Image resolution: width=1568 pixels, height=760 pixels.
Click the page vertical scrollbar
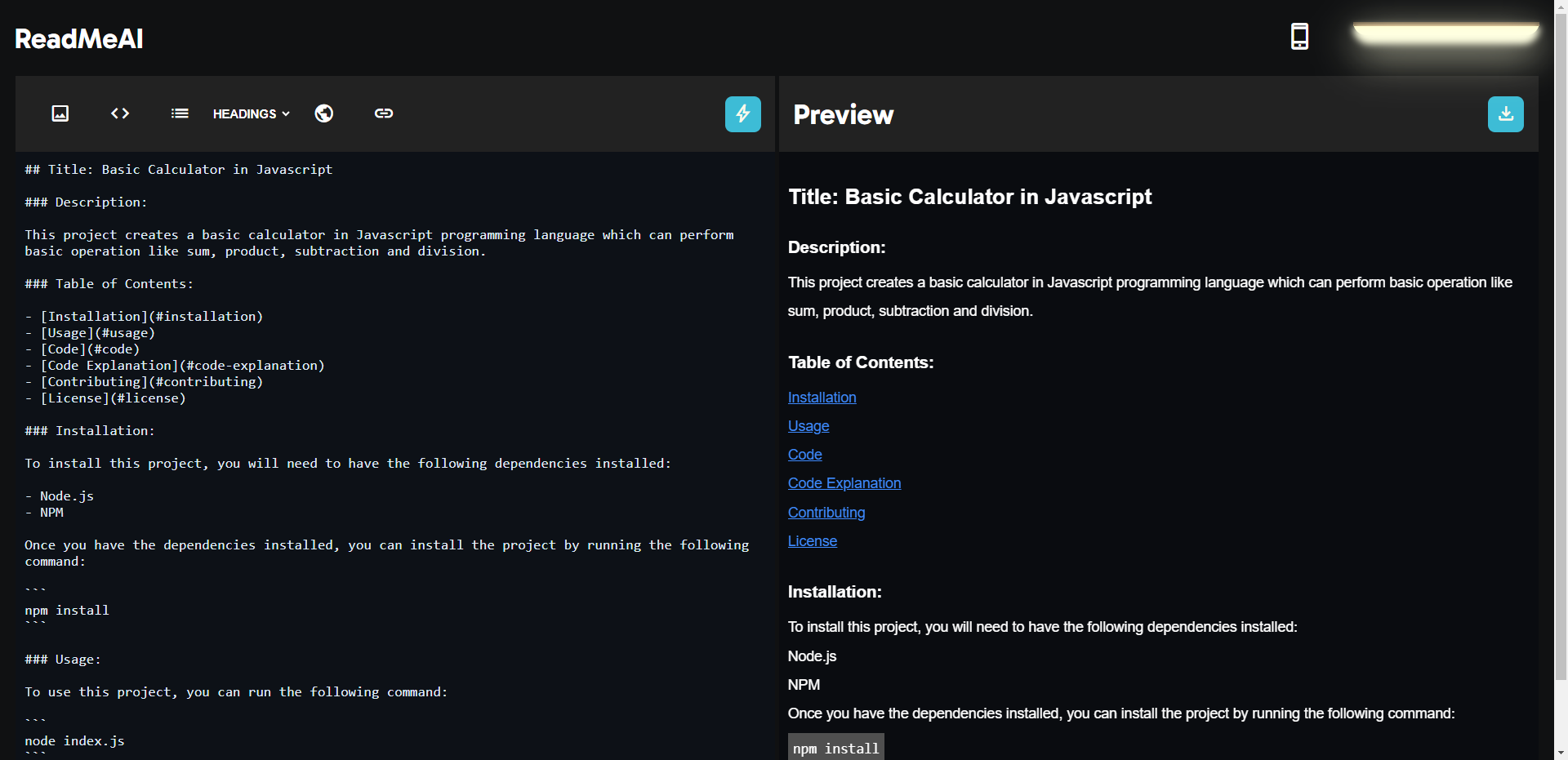[x=1561, y=346]
